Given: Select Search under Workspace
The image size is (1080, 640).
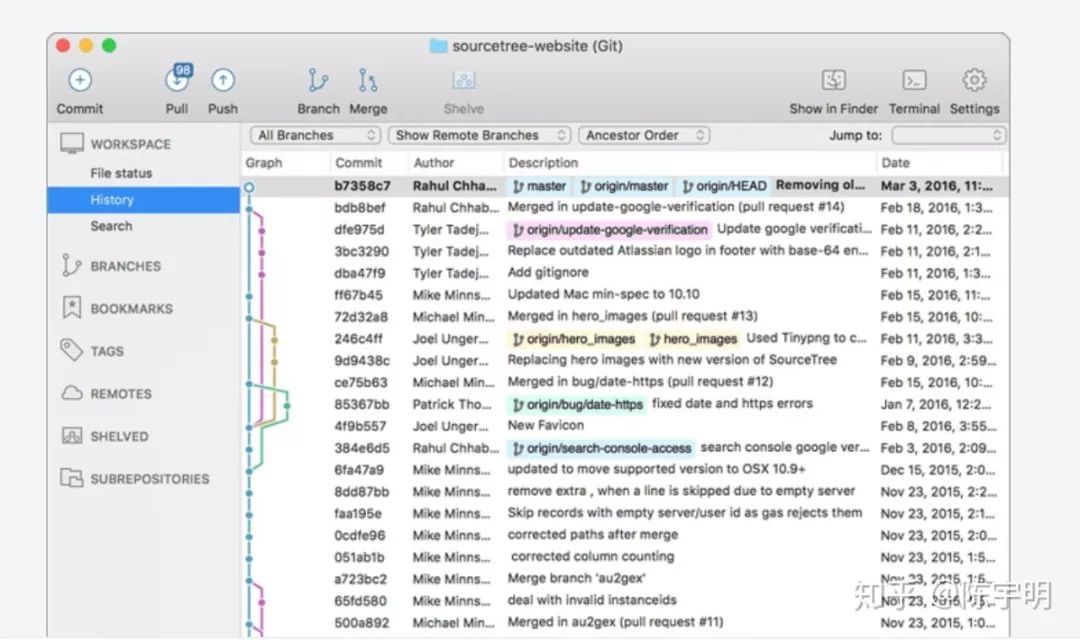Looking at the screenshot, I should (111, 226).
